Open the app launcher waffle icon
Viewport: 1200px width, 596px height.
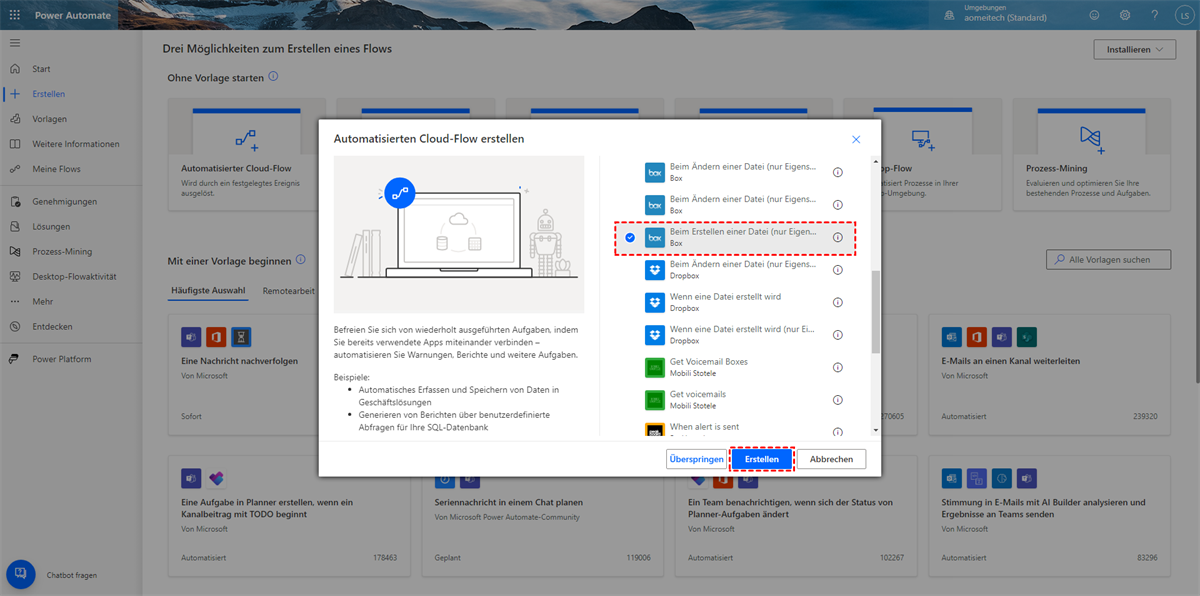pos(14,15)
